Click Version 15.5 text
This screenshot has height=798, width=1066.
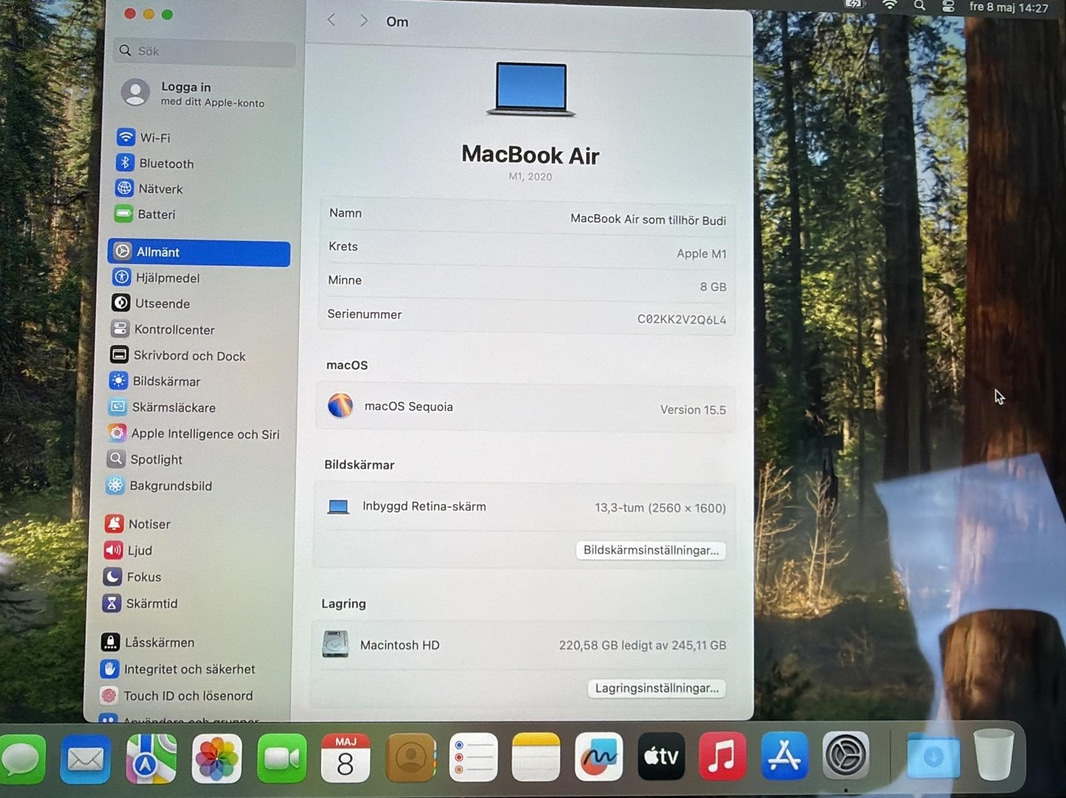click(693, 409)
